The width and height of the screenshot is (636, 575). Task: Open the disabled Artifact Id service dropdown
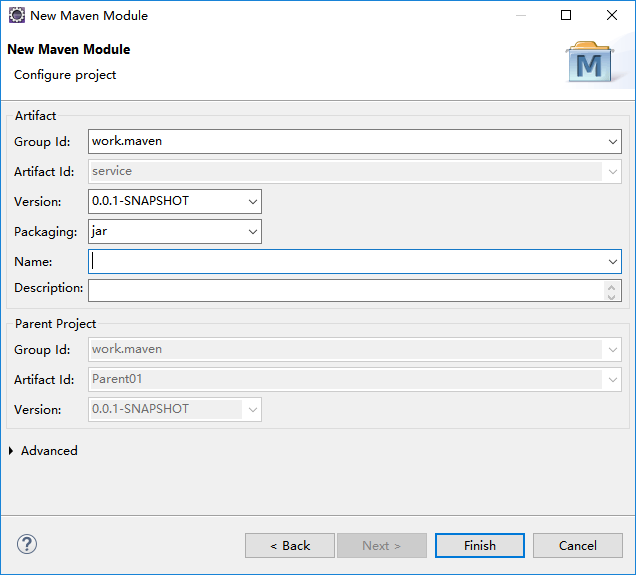click(612, 172)
